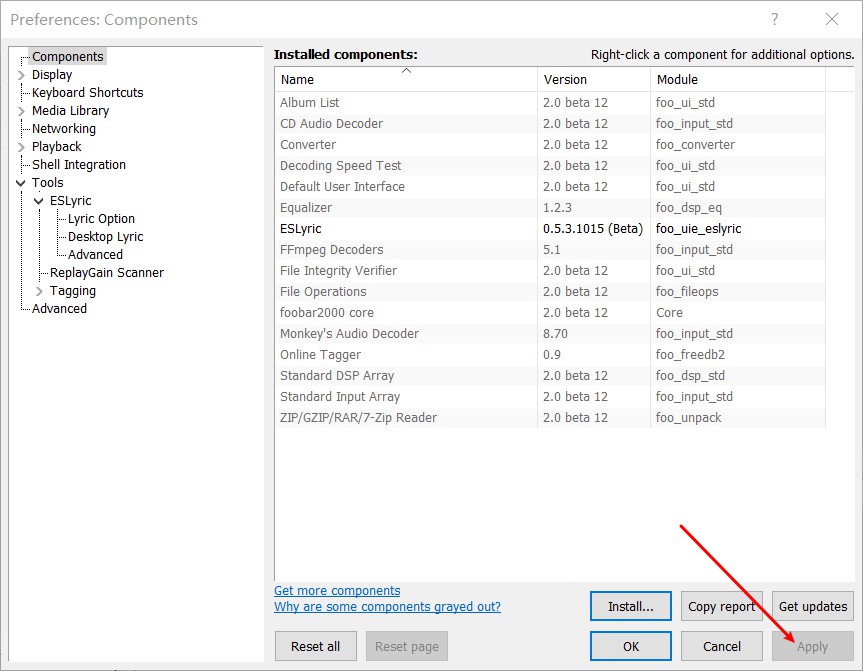This screenshot has width=863, height=671.
Task: Select the Monkey's Audio Decoder row
Action: (x=550, y=334)
